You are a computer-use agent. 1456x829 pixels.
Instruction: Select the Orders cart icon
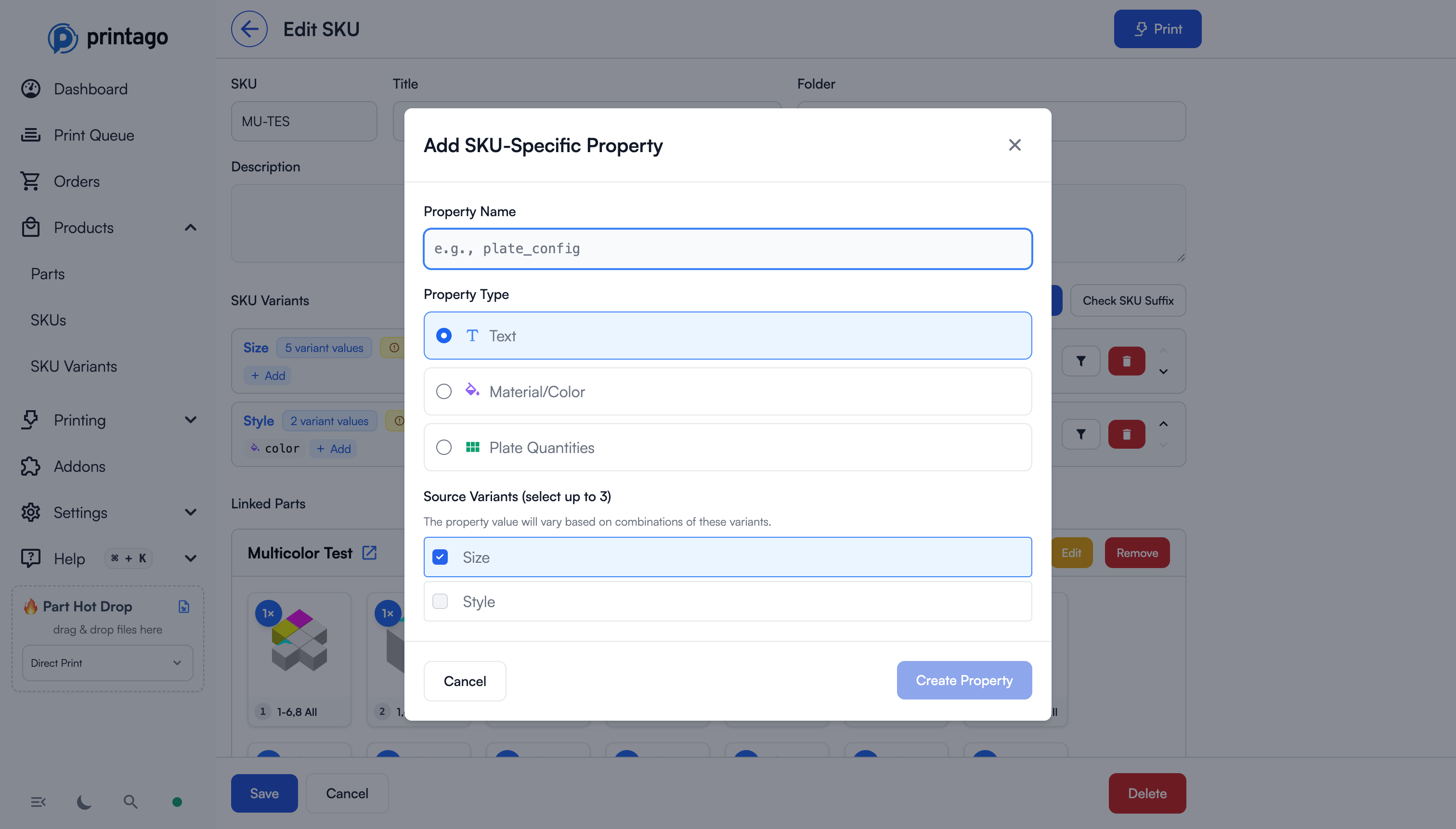[31, 181]
